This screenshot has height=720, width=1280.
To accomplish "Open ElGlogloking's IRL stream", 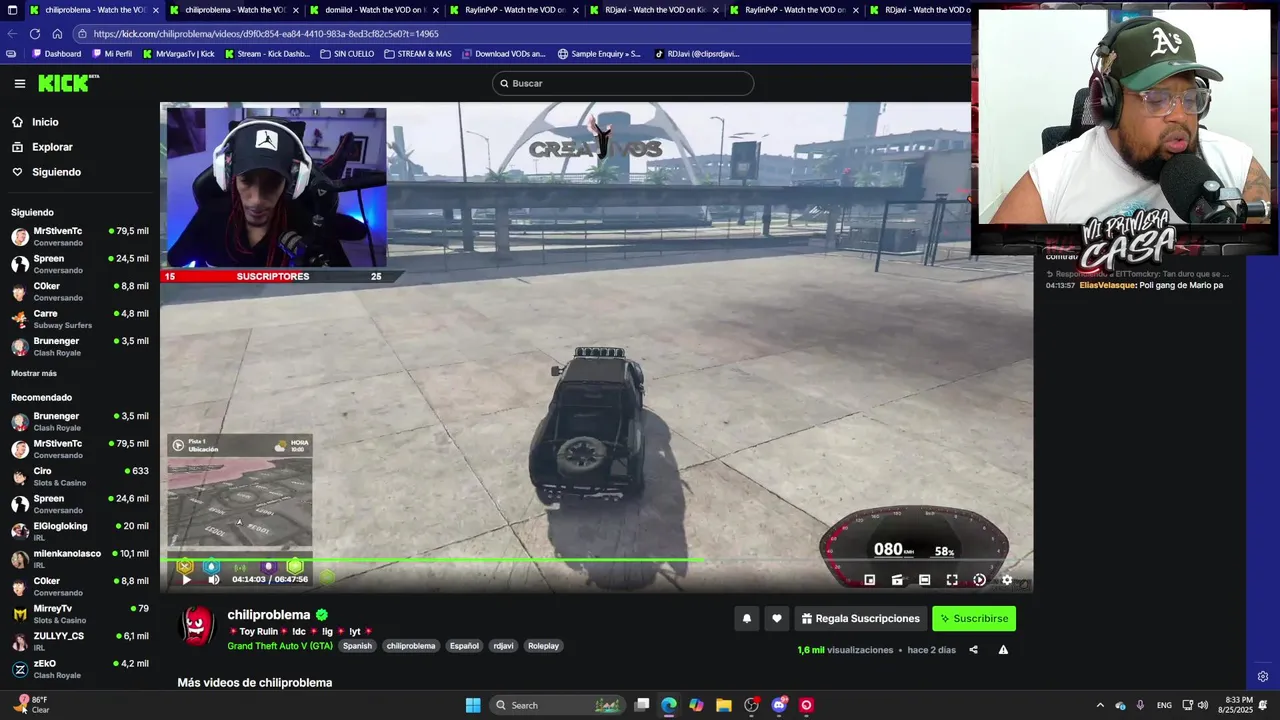I will click(x=80, y=531).
